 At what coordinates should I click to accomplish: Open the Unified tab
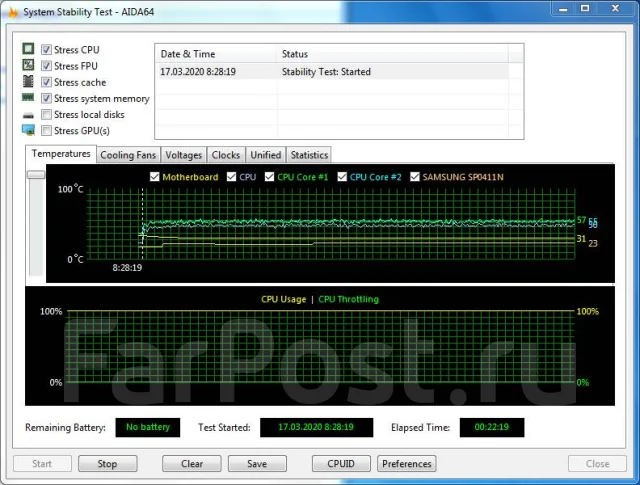point(266,155)
